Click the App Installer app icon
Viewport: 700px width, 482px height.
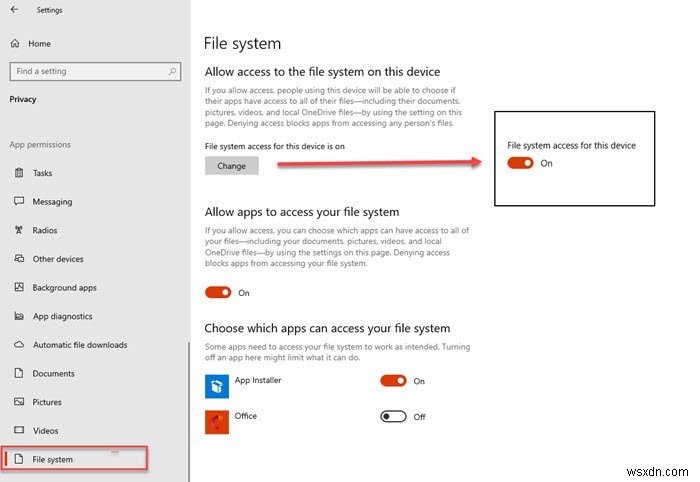coord(217,385)
